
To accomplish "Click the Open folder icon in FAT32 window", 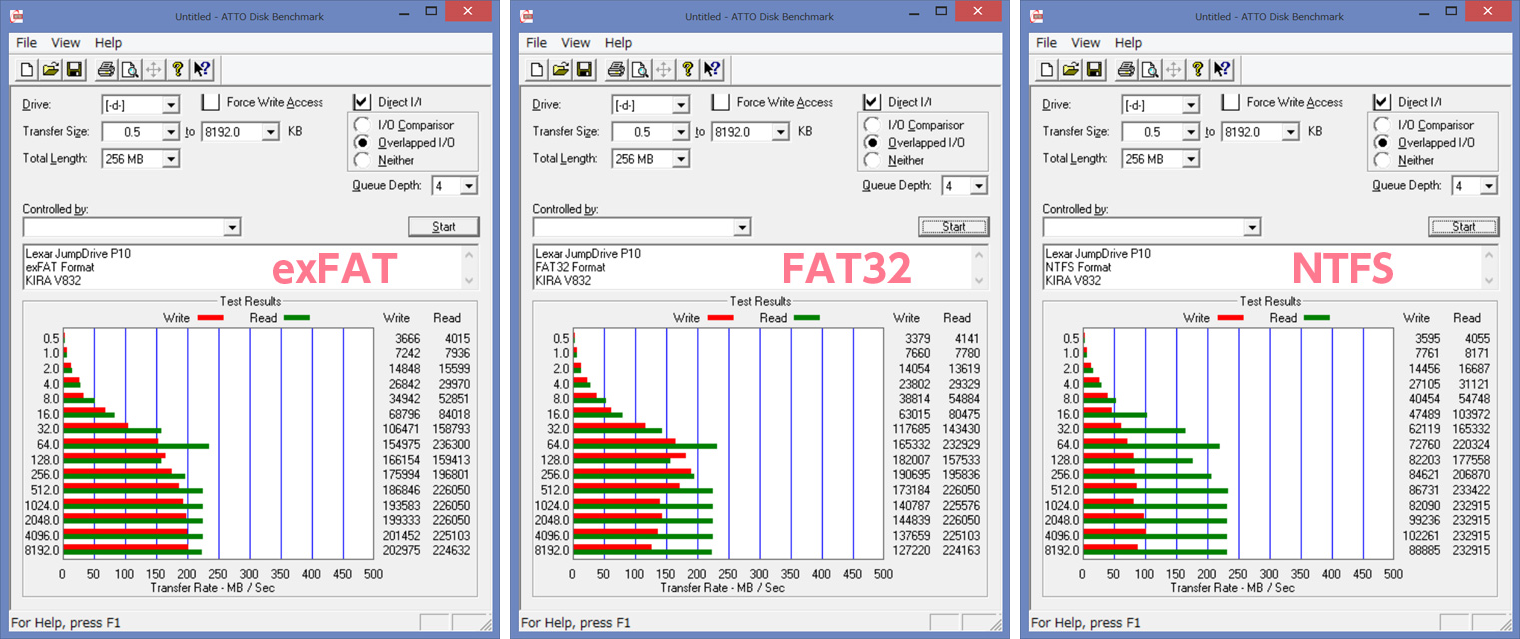I will coord(560,69).
